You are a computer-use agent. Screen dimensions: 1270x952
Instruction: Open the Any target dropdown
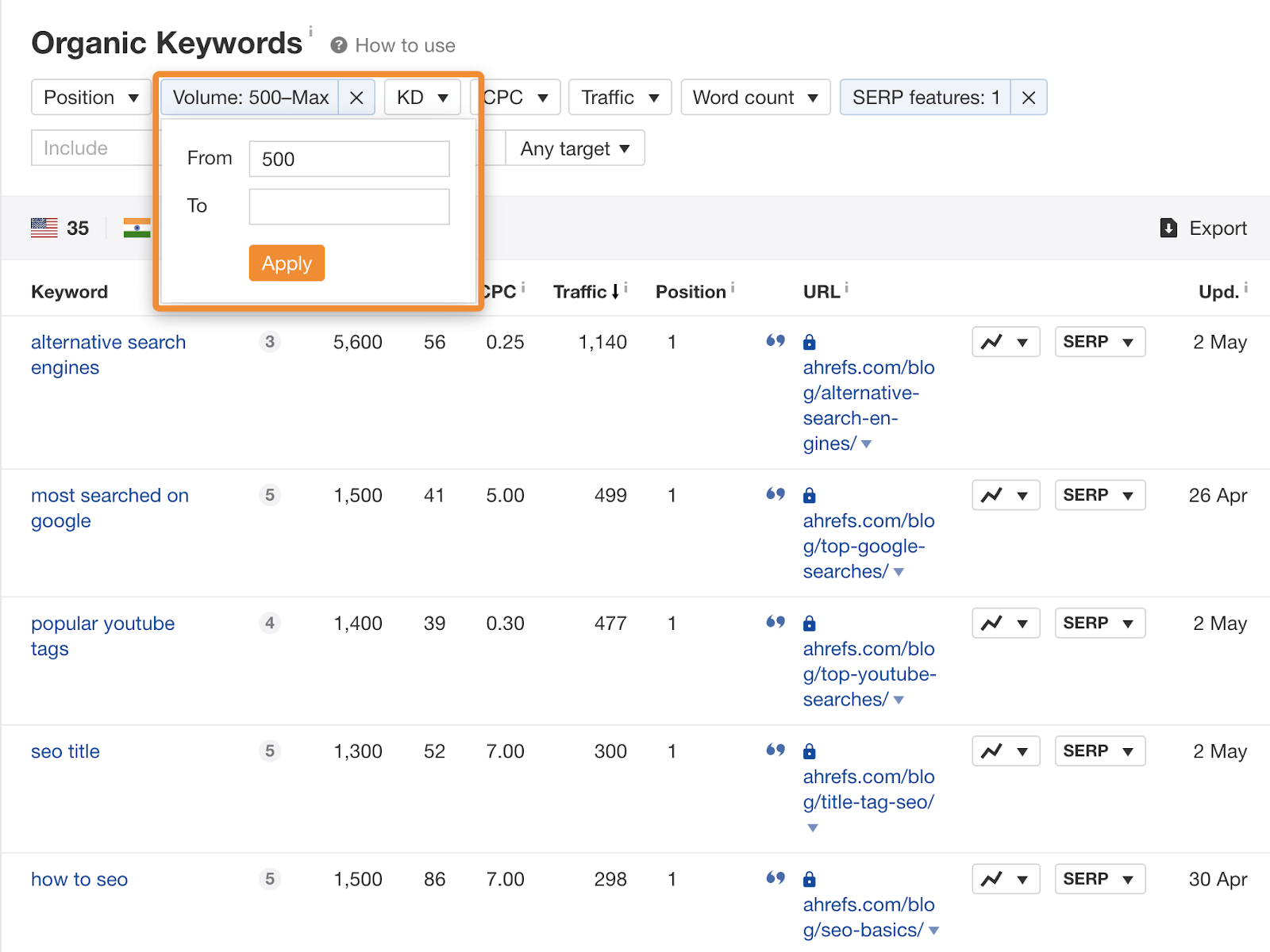[574, 148]
